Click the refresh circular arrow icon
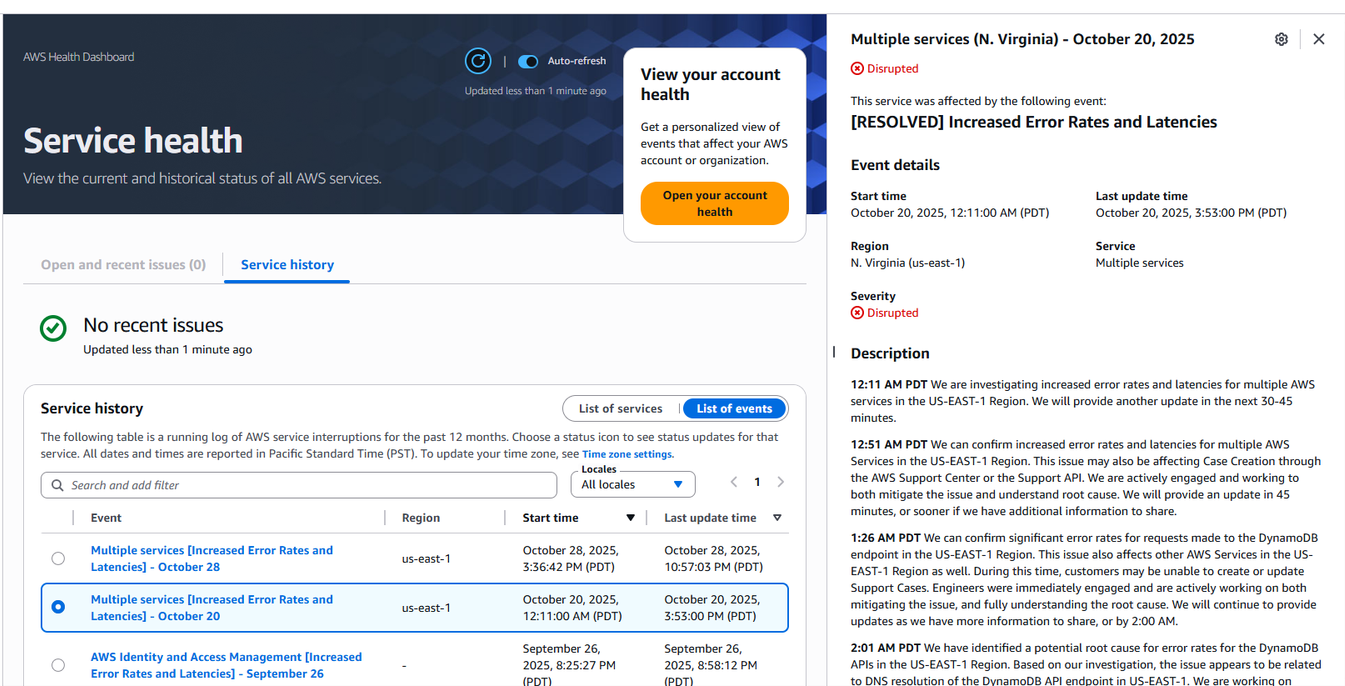Screen dimensions: 1345x686 (x=478, y=61)
